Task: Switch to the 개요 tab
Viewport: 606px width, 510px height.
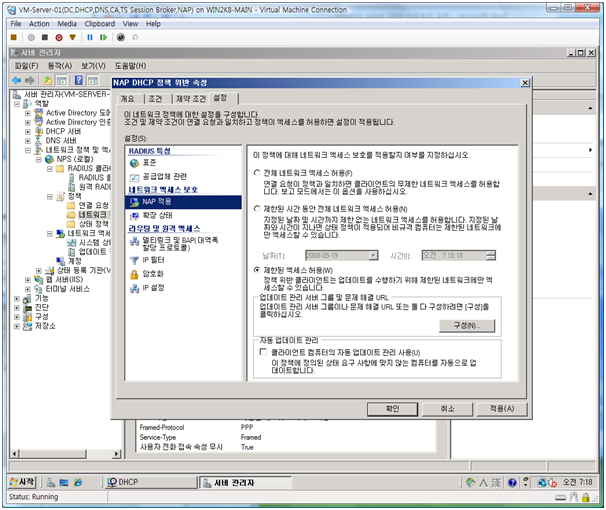Action: tap(128, 99)
